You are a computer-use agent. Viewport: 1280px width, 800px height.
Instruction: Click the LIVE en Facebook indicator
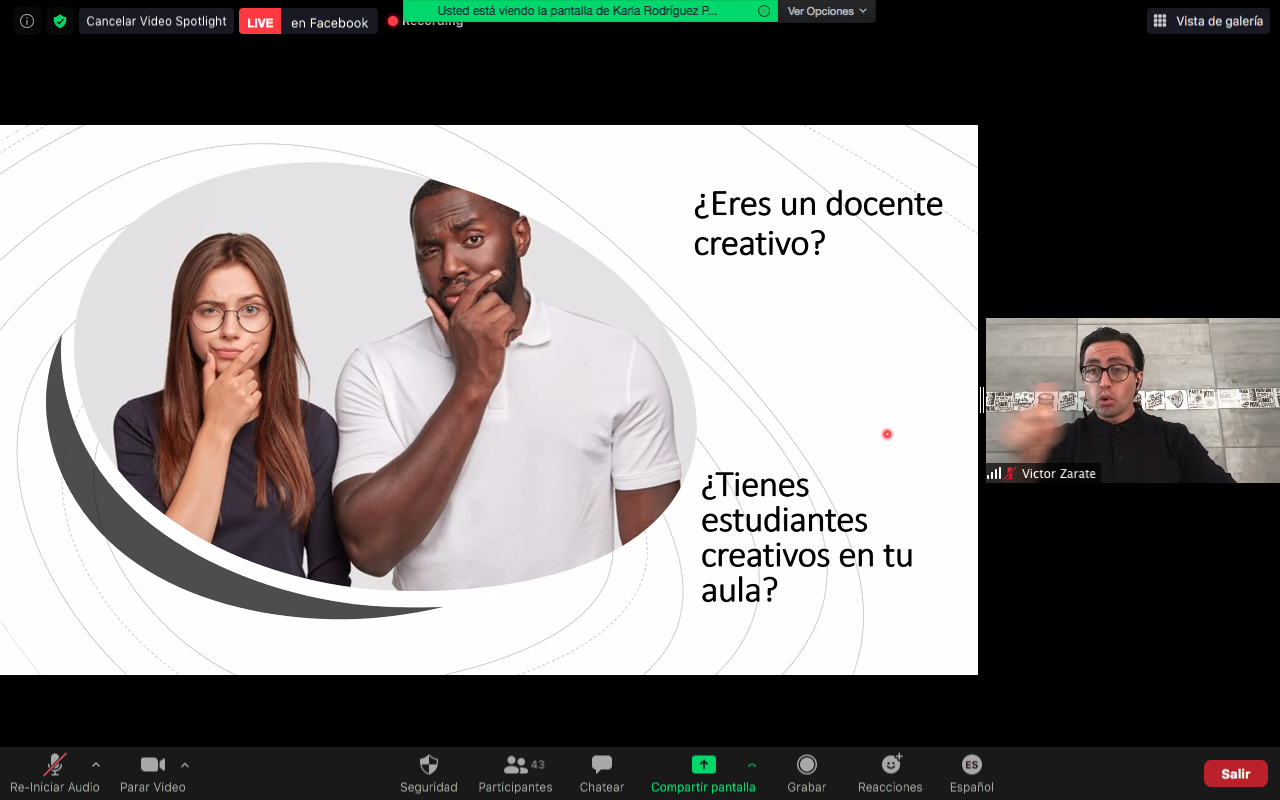click(x=308, y=22)
